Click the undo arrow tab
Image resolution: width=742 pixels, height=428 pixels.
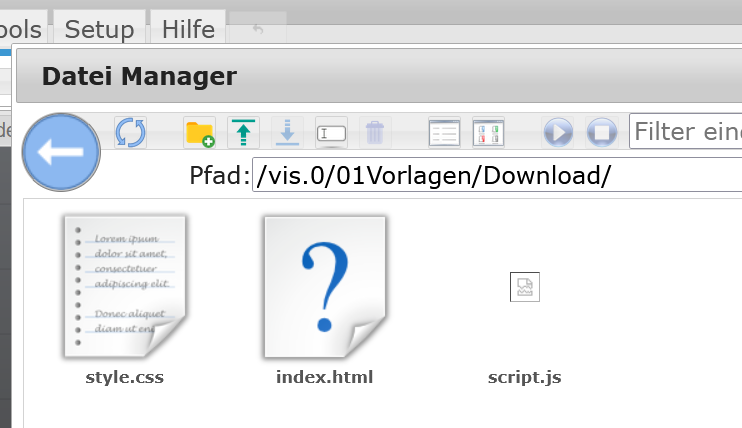[258, 29]
